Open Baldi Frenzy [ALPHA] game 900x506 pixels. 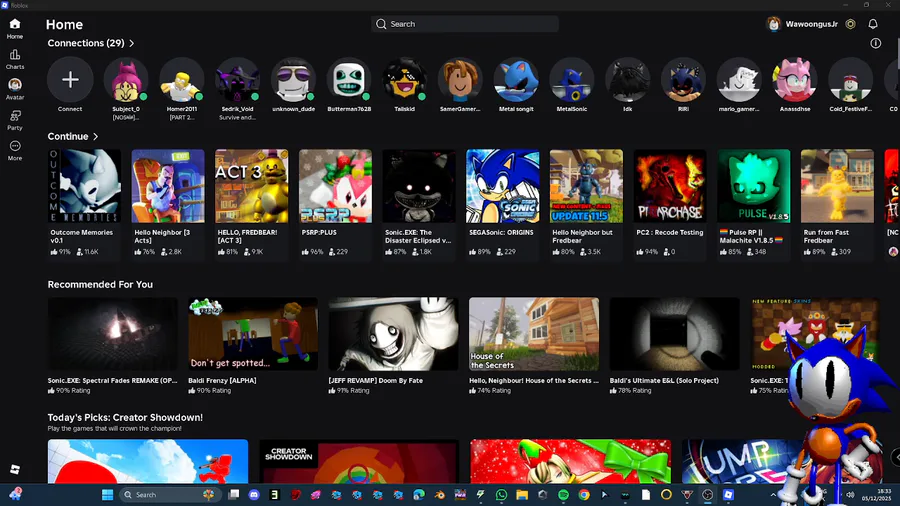coord(253,345)
